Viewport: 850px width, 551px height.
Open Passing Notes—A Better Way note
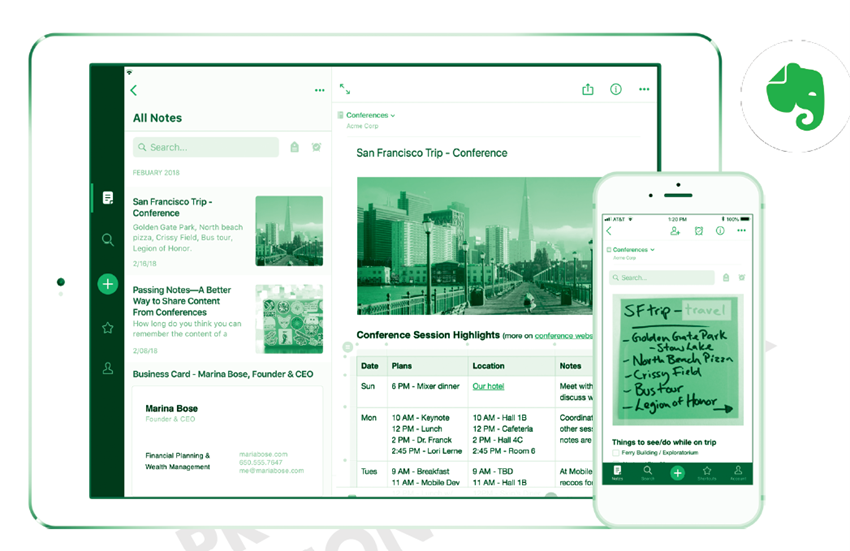click(228, 319)
